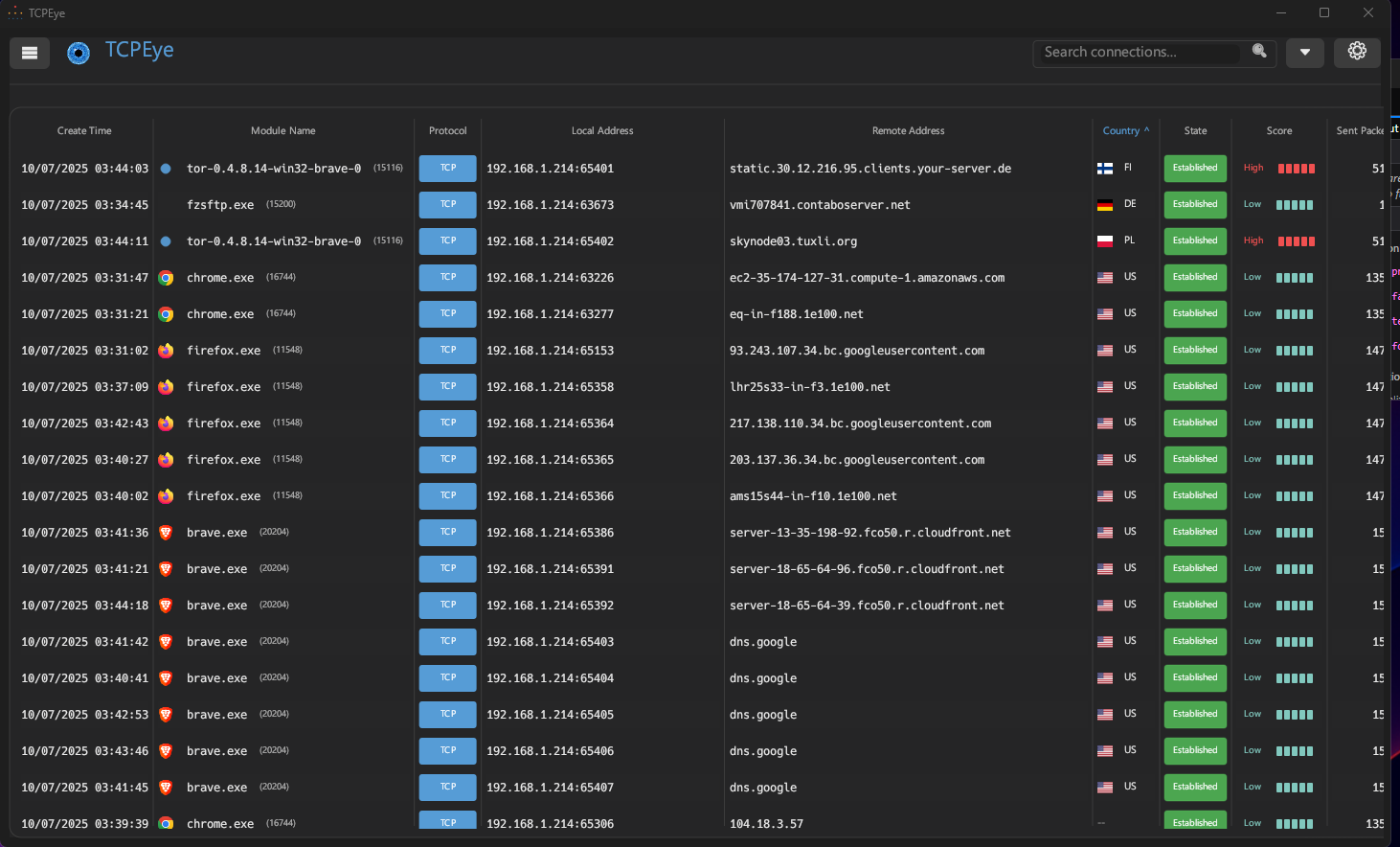The width and height of the screenshot is (1400, 847).
Task: Select lhr25s33-in-f3.1e100.net remote address
Action: coord(810,387)
